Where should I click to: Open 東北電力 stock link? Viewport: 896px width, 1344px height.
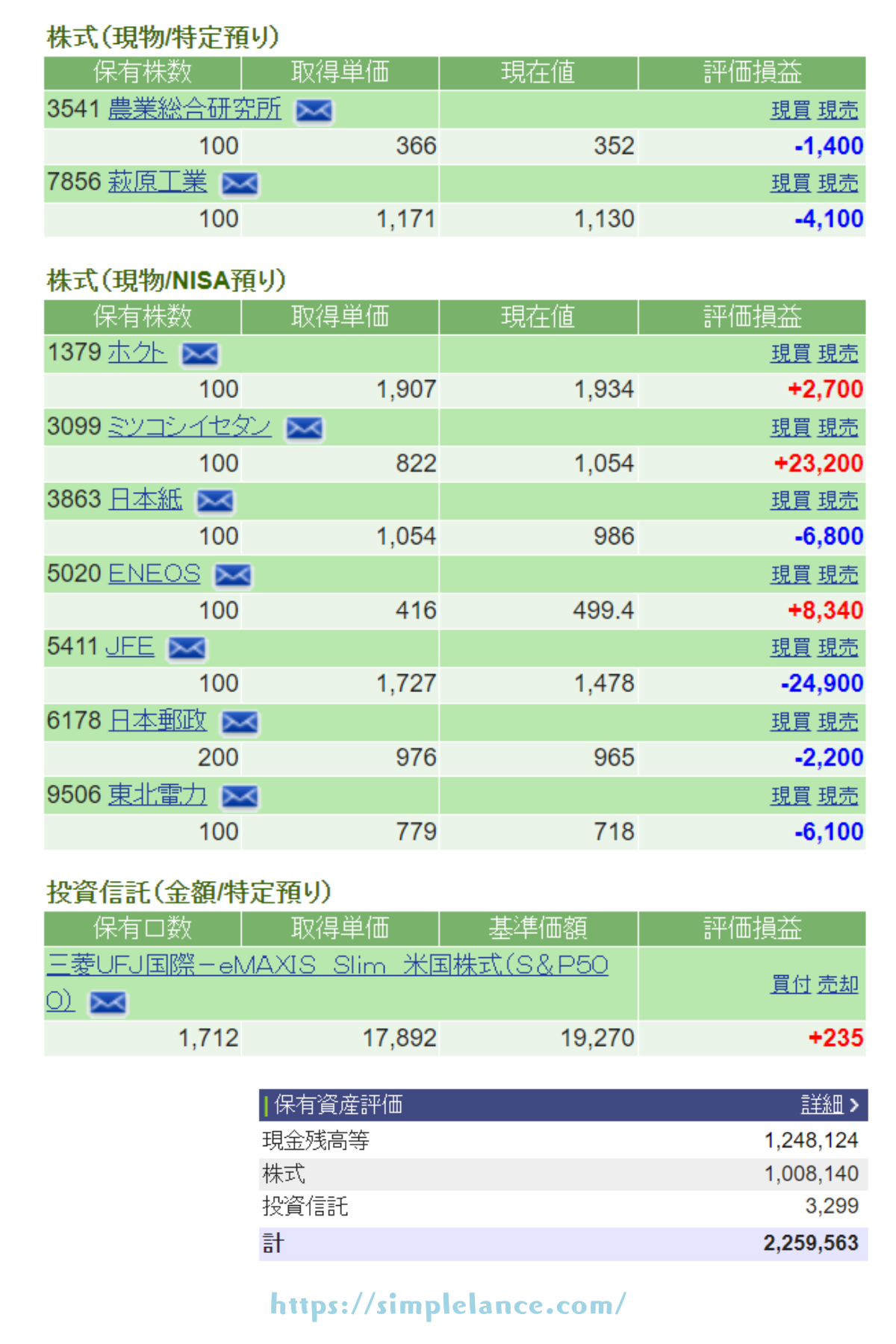tap(158, 794)
